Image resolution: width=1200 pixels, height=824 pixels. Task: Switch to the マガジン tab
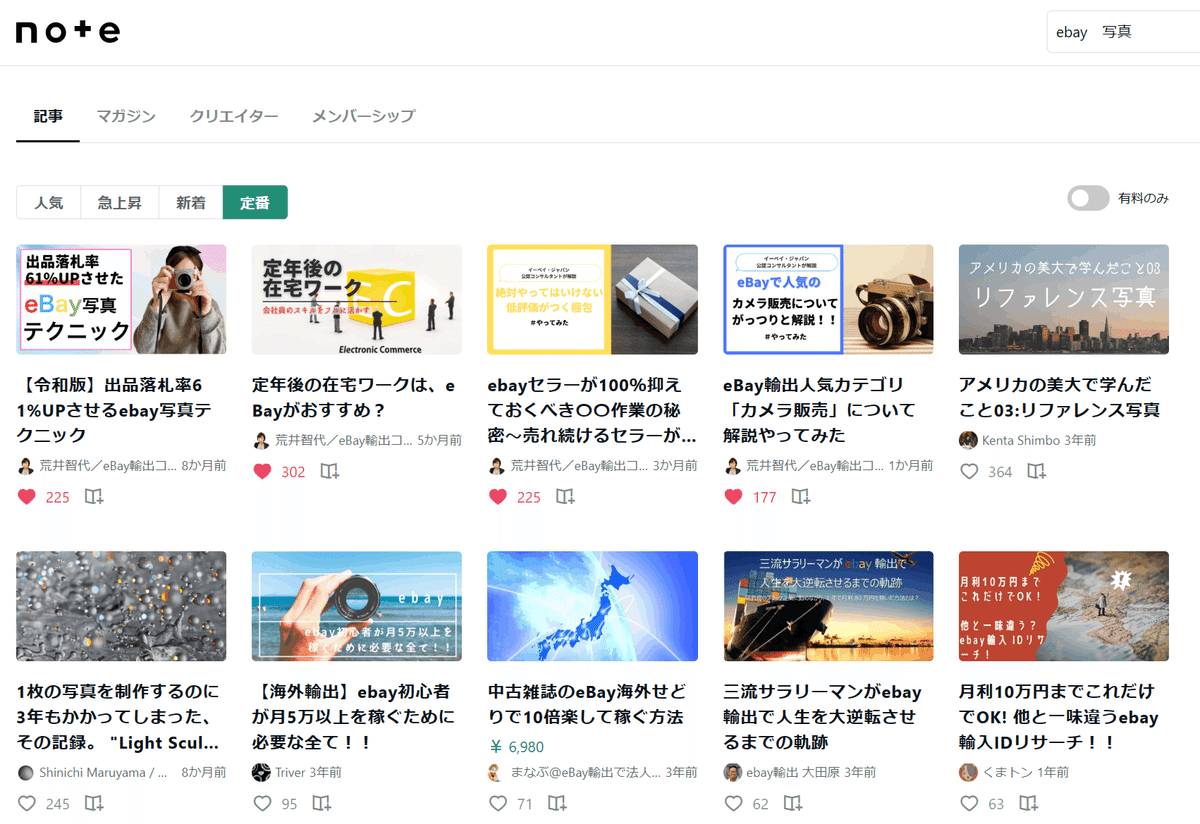[127, 116]
